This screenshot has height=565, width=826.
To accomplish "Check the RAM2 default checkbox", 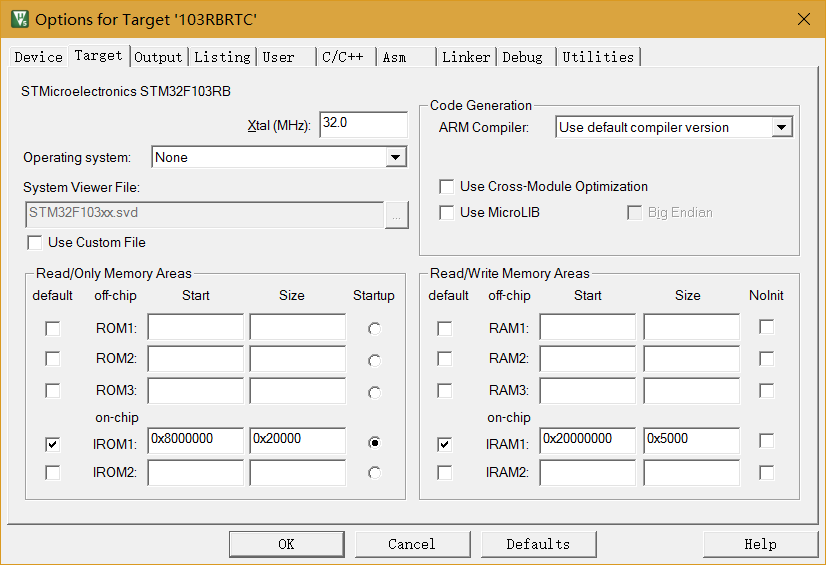I will 445,359.
